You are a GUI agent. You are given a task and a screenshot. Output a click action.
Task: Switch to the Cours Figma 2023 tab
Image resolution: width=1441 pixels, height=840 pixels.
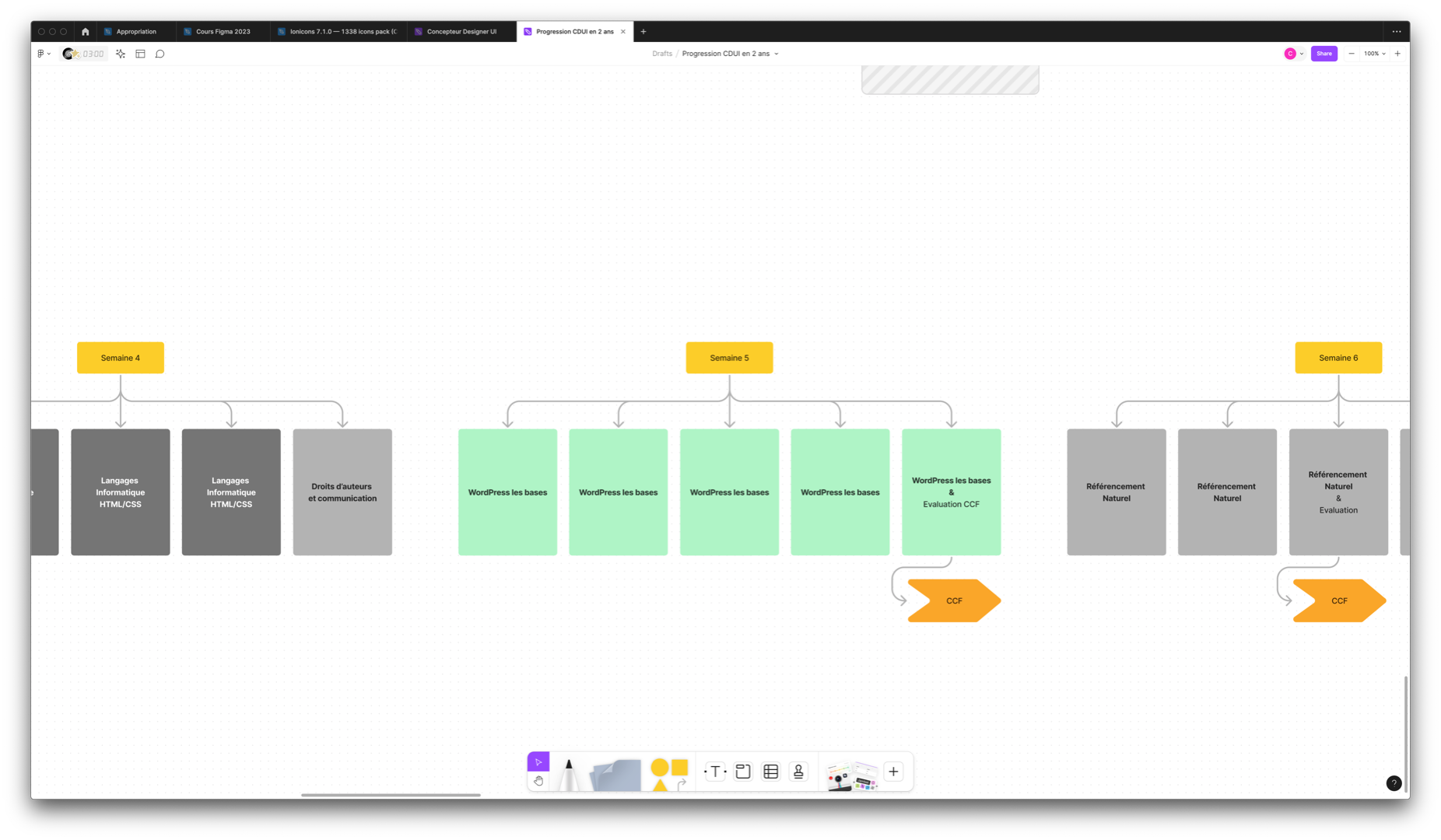click(223, 32)
